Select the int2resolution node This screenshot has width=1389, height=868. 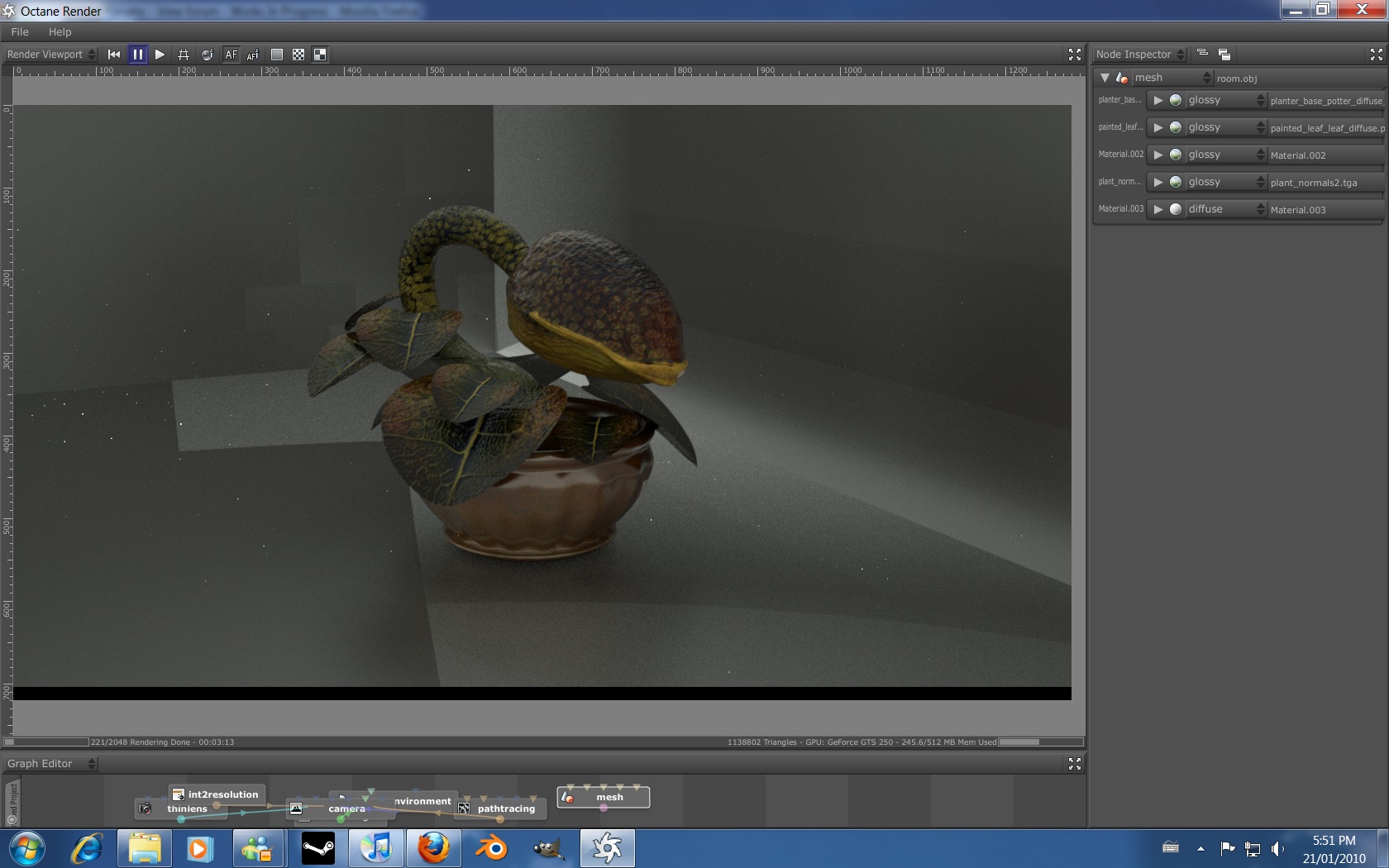[x=217, y=794]
